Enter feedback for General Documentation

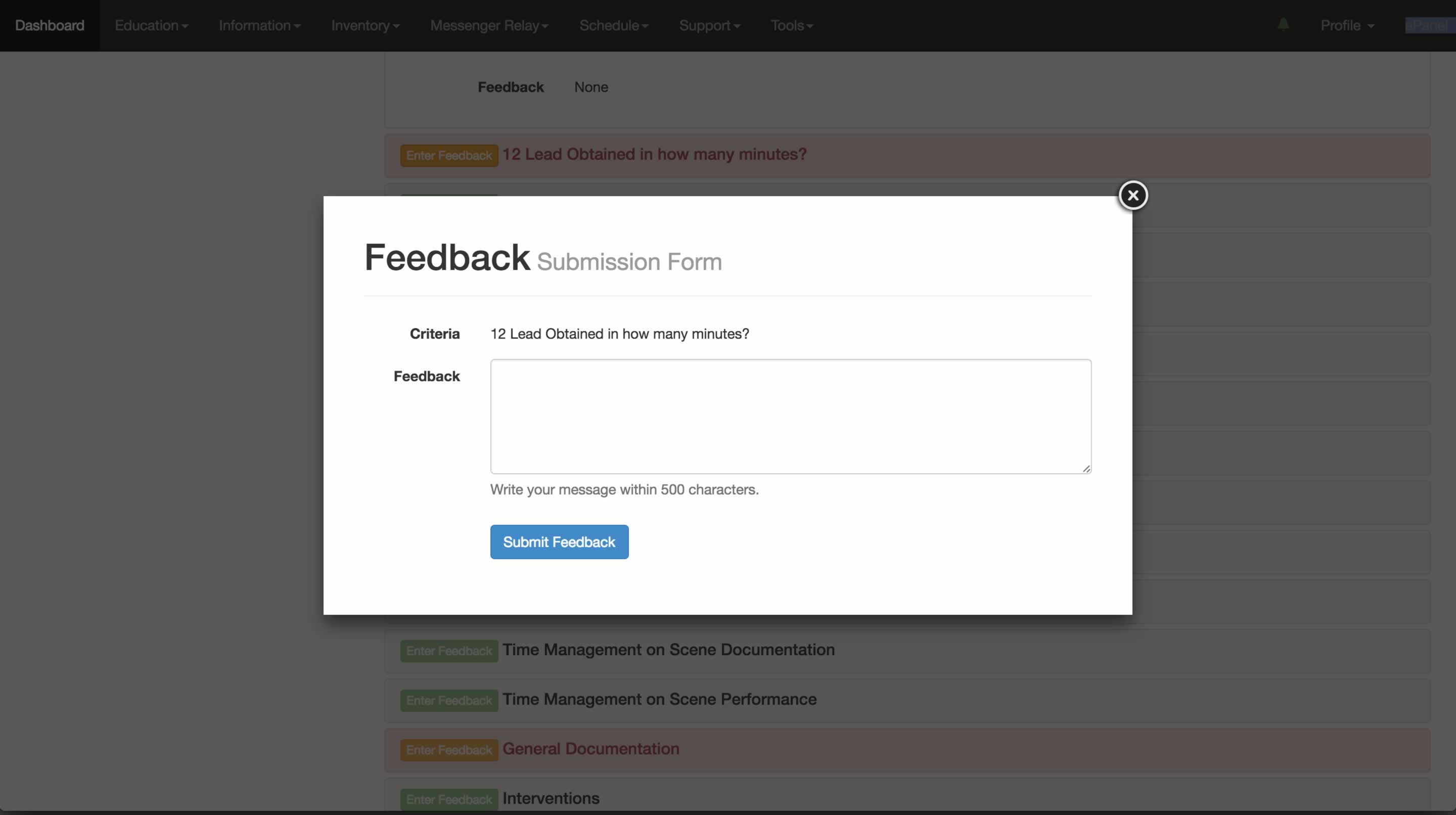coord(449,750)
